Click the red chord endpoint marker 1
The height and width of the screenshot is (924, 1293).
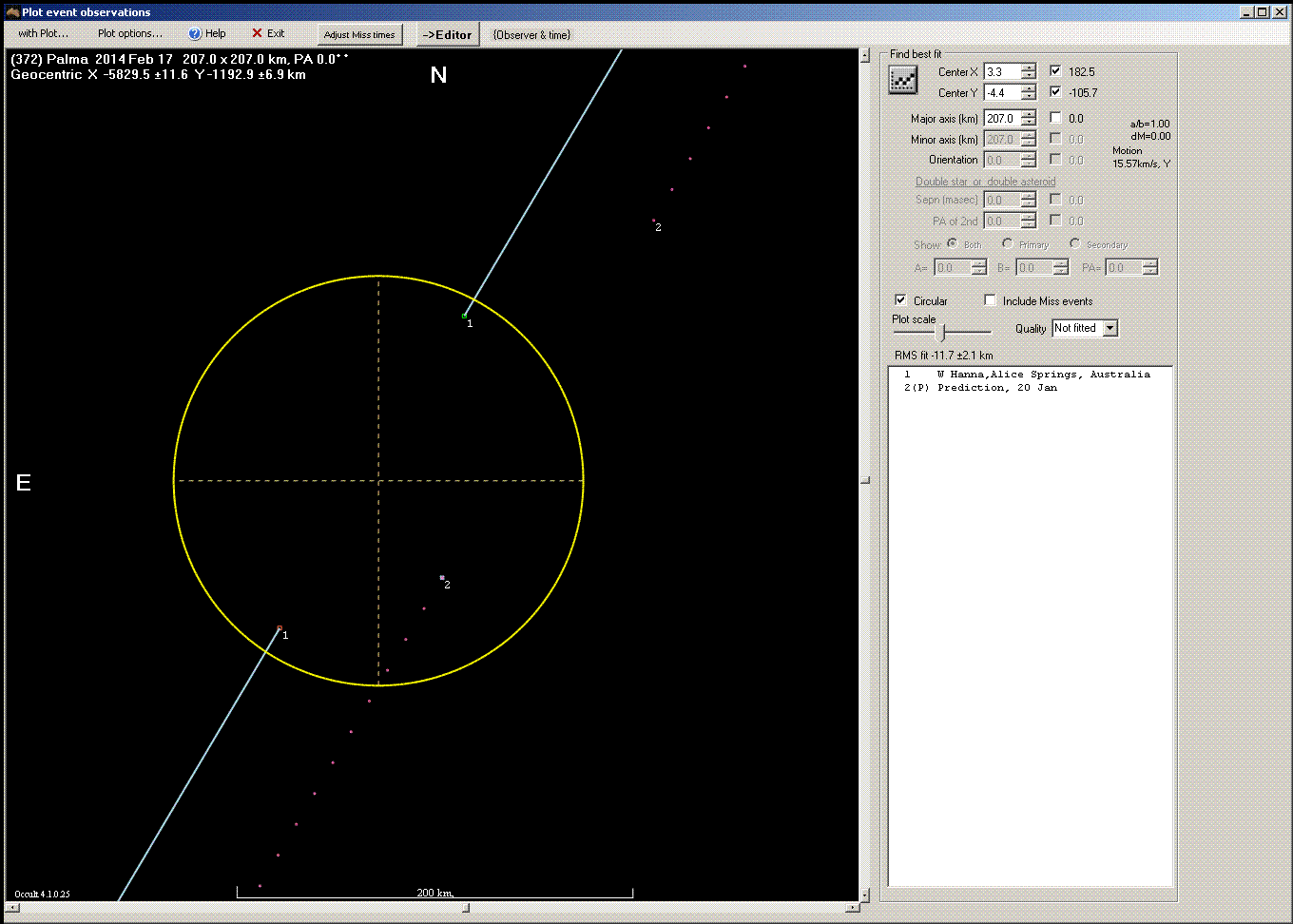tap(280, 627)
